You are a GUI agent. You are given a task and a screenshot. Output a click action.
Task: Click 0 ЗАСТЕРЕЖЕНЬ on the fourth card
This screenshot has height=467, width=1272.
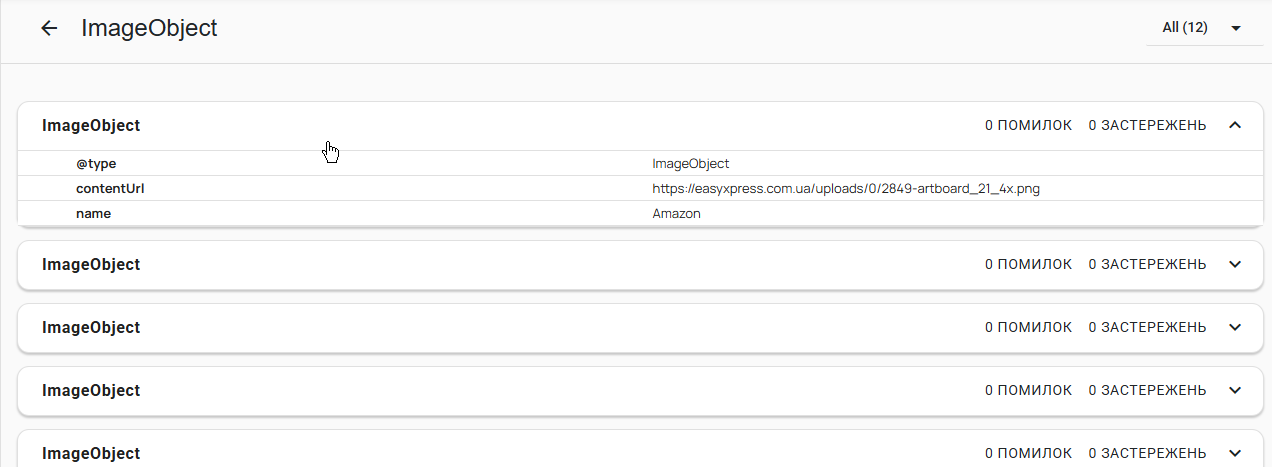[x=1147, y=391]
